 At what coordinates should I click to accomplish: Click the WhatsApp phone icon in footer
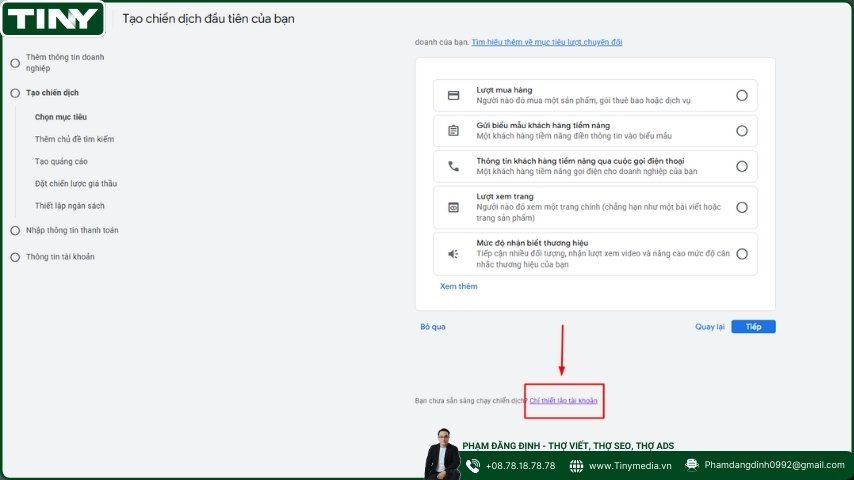474,465
